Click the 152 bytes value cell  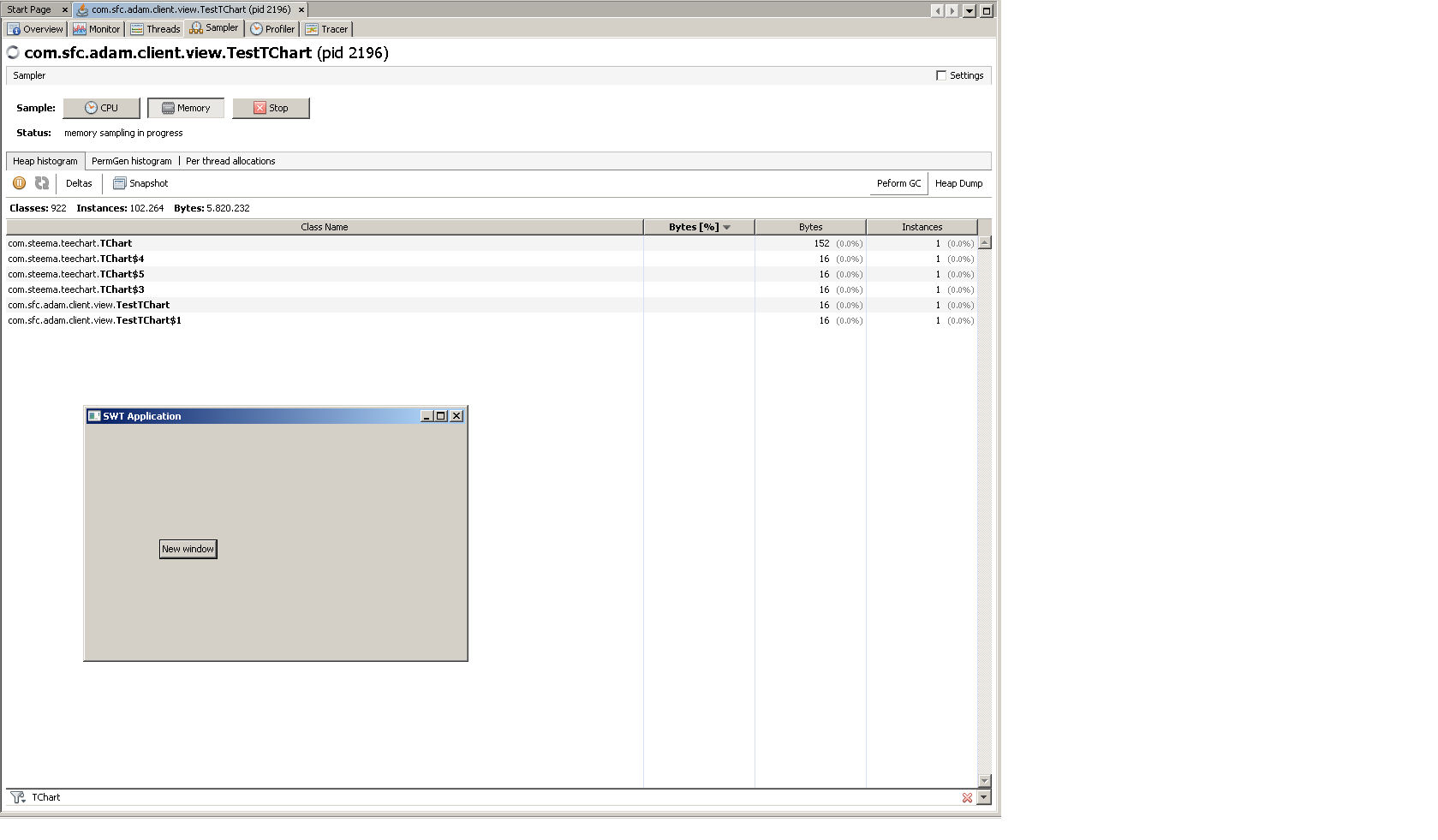810,243
